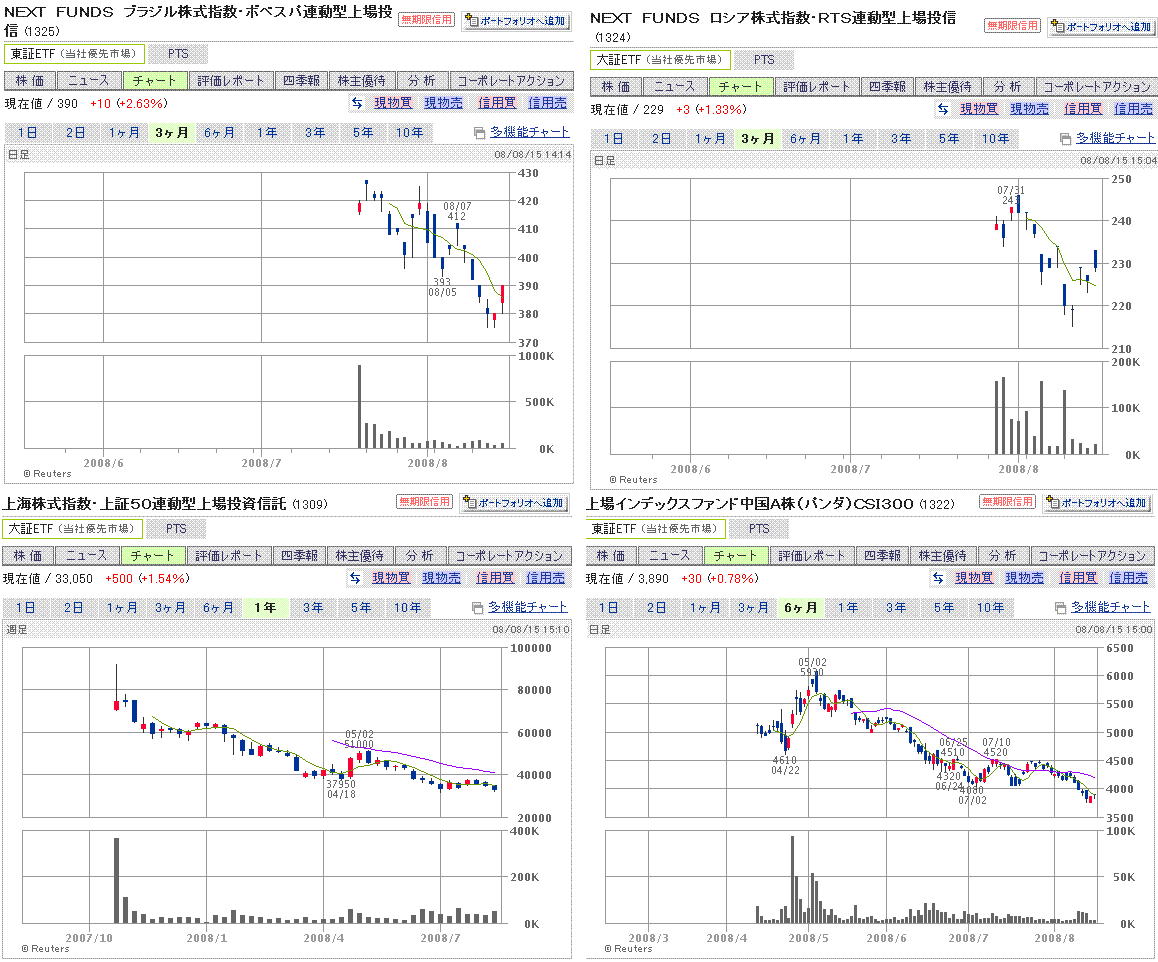This screenshot has height=962, width=1158.
Task: Open 四季報 tab in Russia ETF panel
Action: tap(887, 86)
